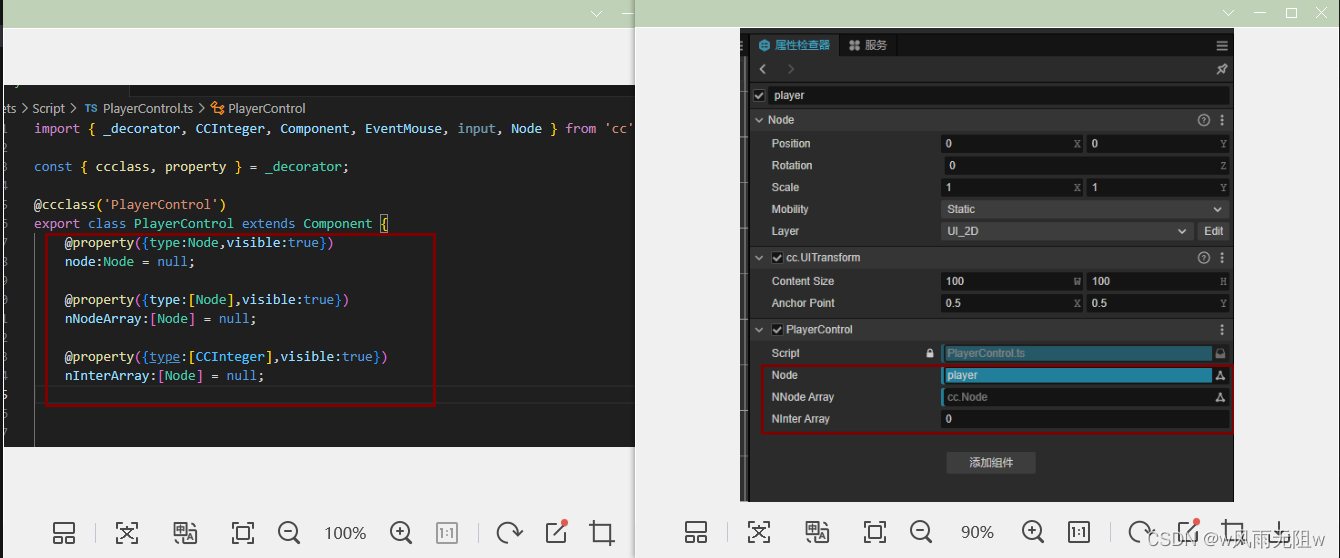This screenshot has height=558, width=1340.
Task: Click the player node name field
Action: (x=999, y=96)
